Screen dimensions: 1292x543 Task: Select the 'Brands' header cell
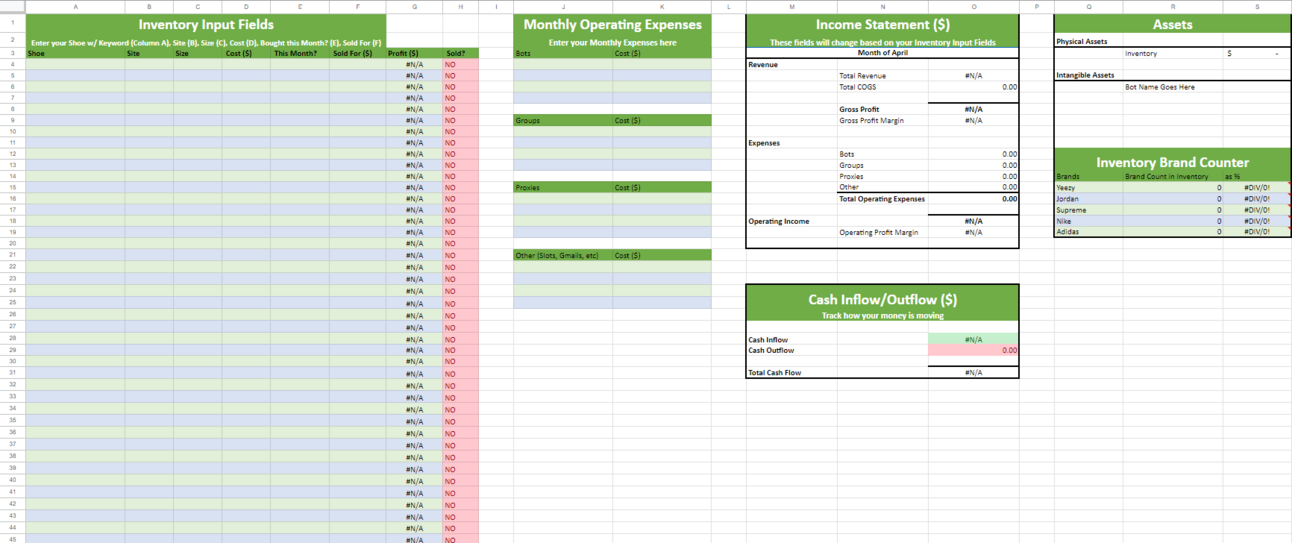[1089, 176]
